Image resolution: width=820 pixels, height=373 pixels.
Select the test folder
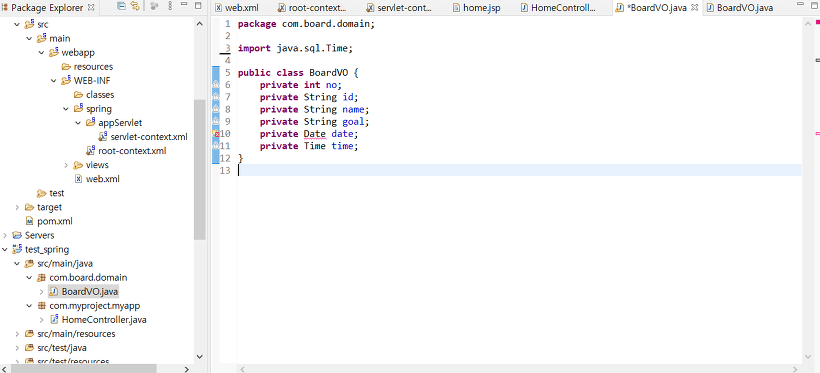[x=51, y=193]
